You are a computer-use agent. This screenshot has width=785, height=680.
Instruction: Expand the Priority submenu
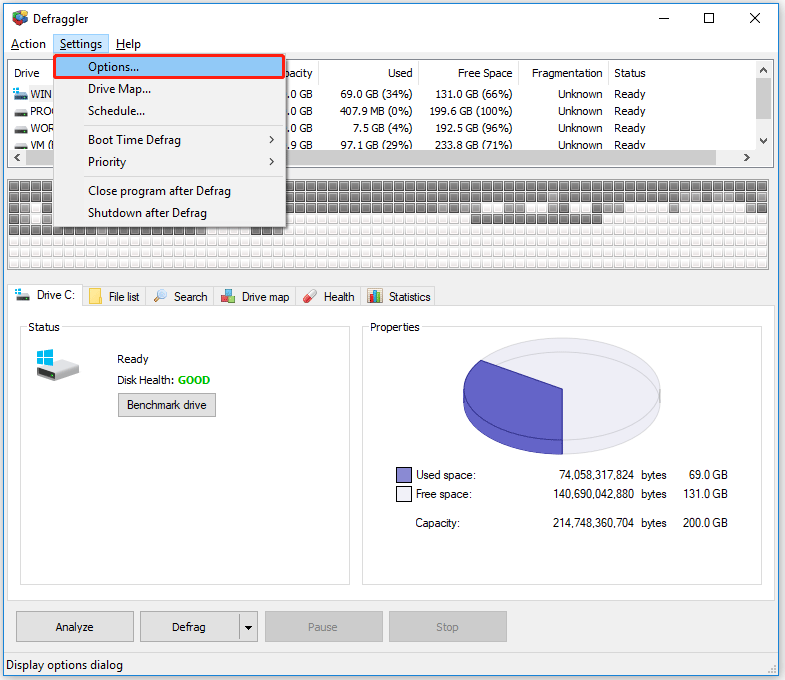[x=169, y=162]
